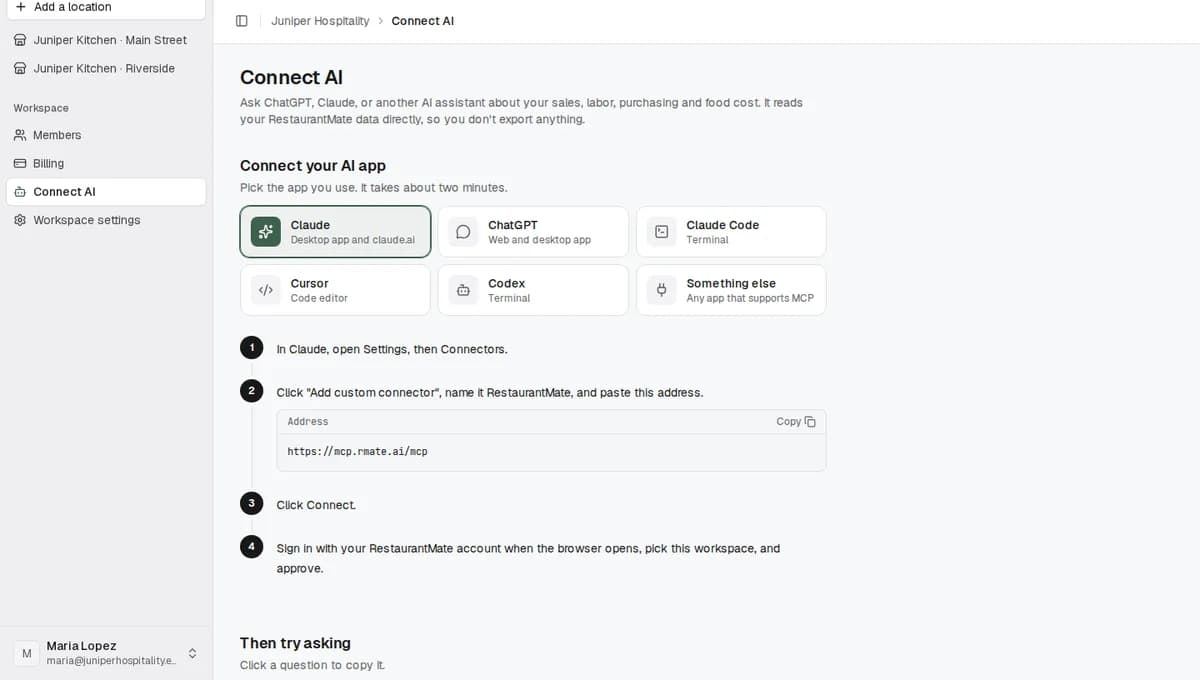This screenshot has height=680, width=1200.
Task: Click the 'Sign in with your RestaurantMate account' step
Action: click(x=528, y=558)
